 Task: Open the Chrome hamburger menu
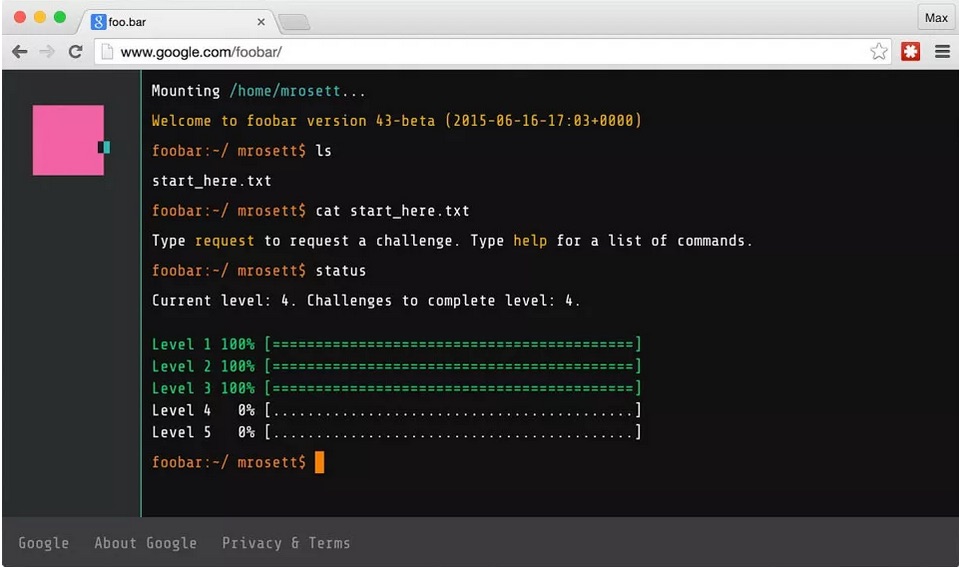click(942, 52)
